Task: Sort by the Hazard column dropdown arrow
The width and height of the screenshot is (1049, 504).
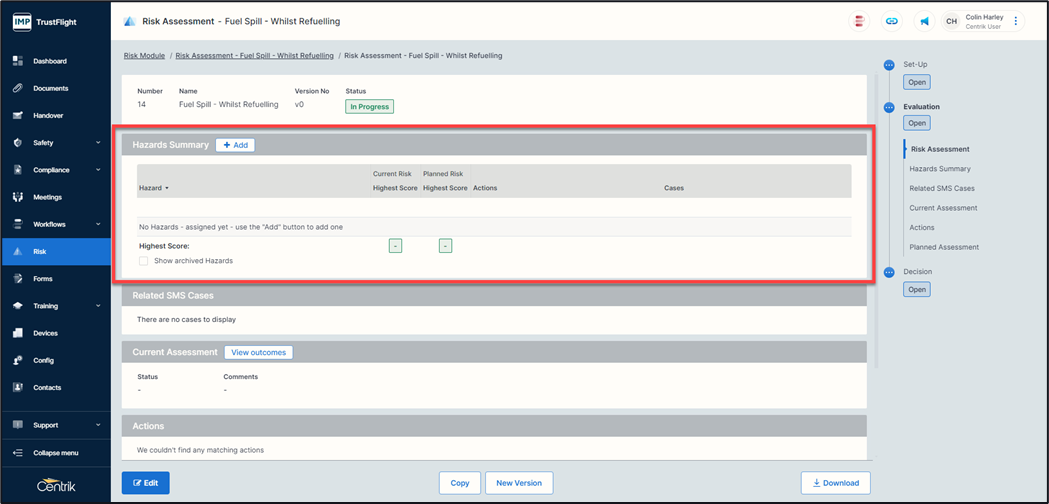Action: pos(167,188)
